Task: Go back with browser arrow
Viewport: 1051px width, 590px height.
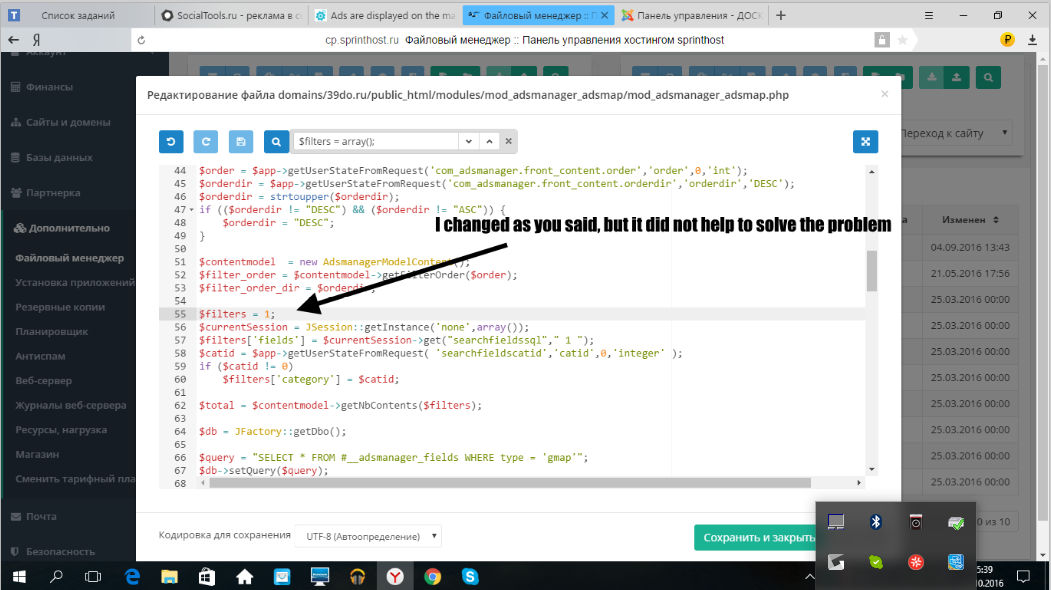Action: pyautogui.click(x=13, y=40)
